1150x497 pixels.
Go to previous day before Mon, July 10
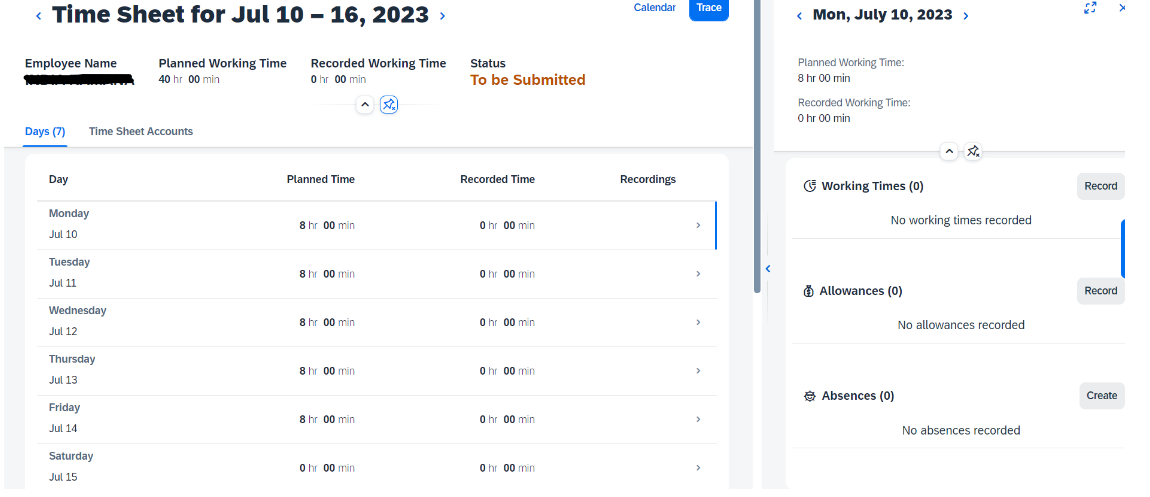(799, 15)
